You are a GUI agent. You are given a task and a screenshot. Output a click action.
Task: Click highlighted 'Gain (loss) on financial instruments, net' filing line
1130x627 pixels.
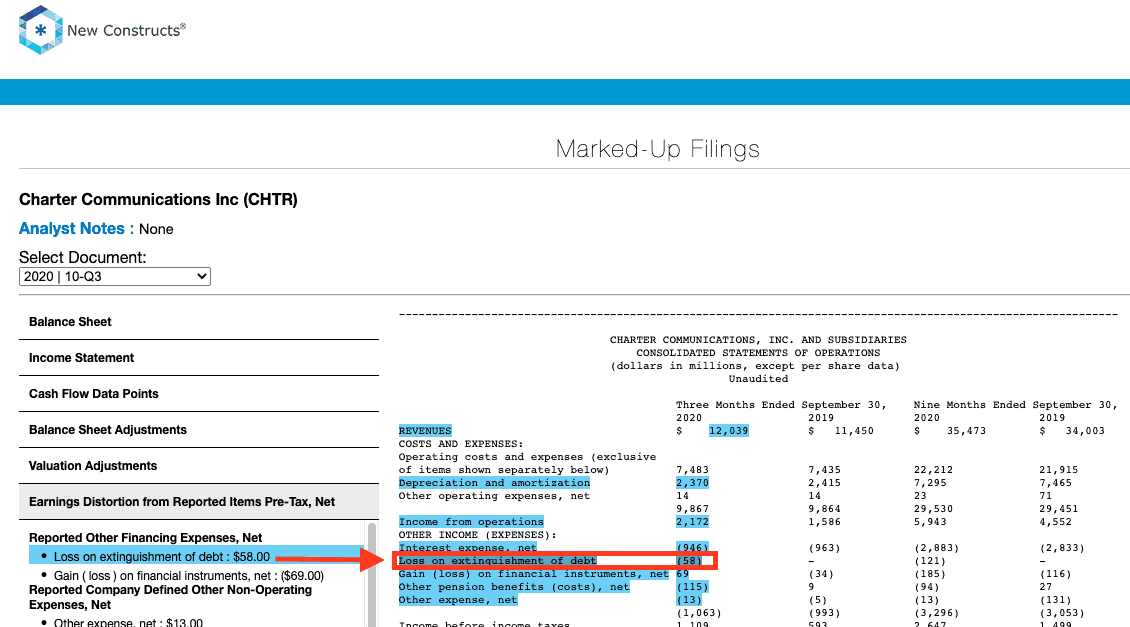533,574
